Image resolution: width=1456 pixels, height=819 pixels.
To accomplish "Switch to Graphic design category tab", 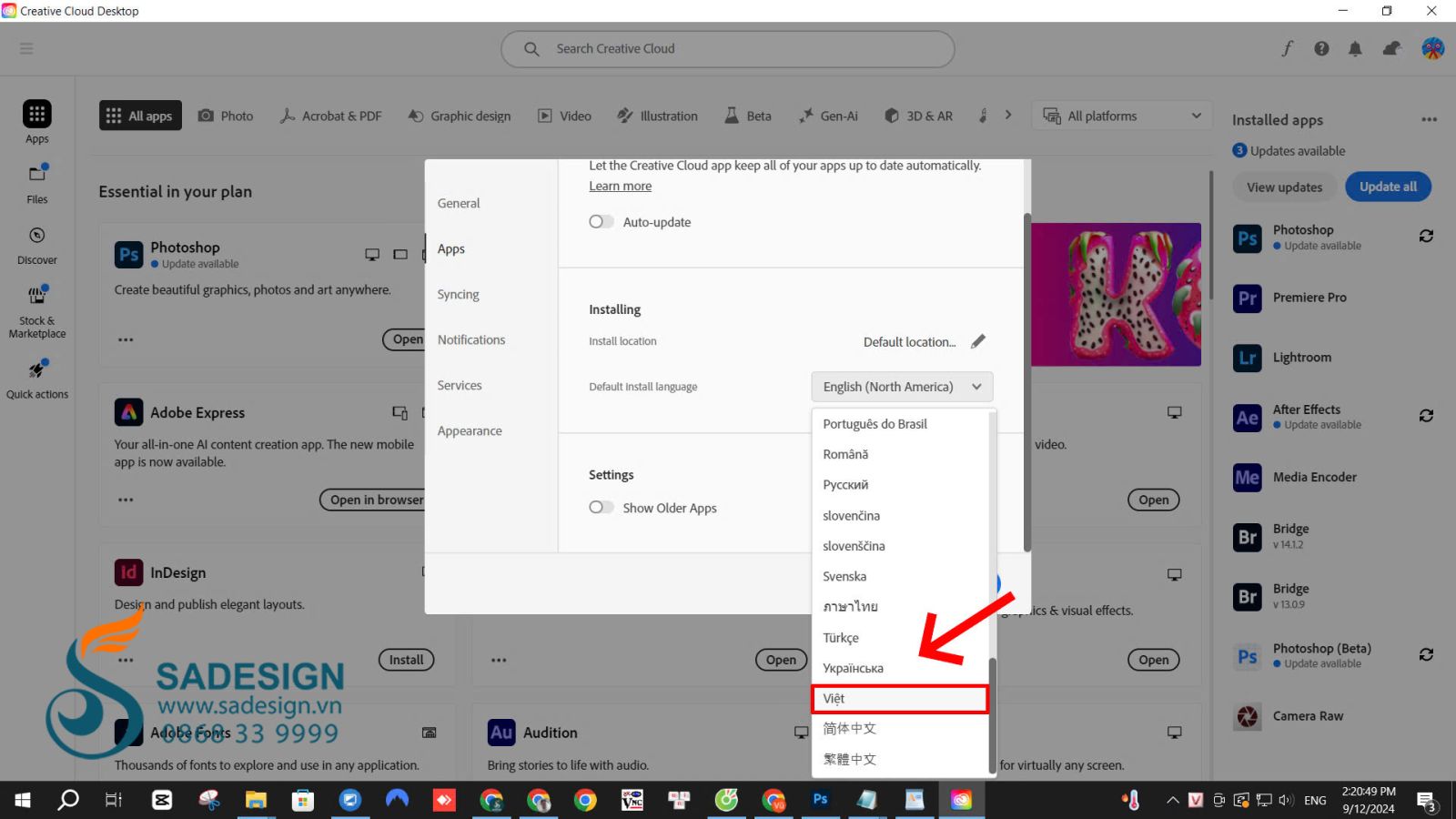I will pos(460,116).
